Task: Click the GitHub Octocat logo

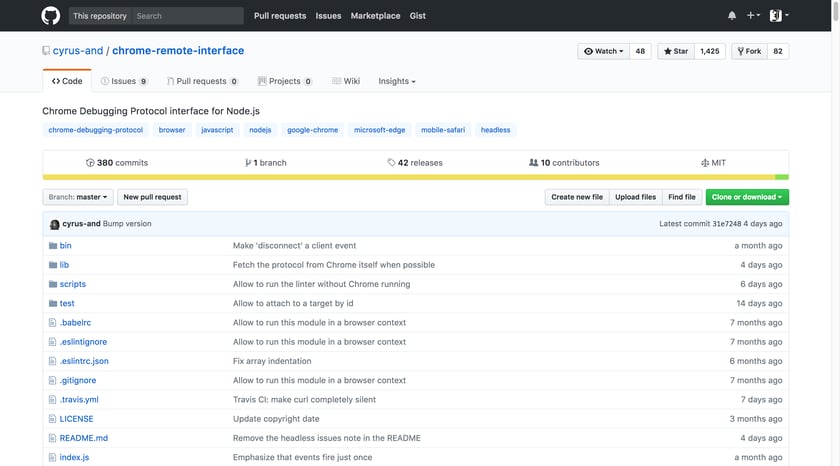Action: coord(51,16)
